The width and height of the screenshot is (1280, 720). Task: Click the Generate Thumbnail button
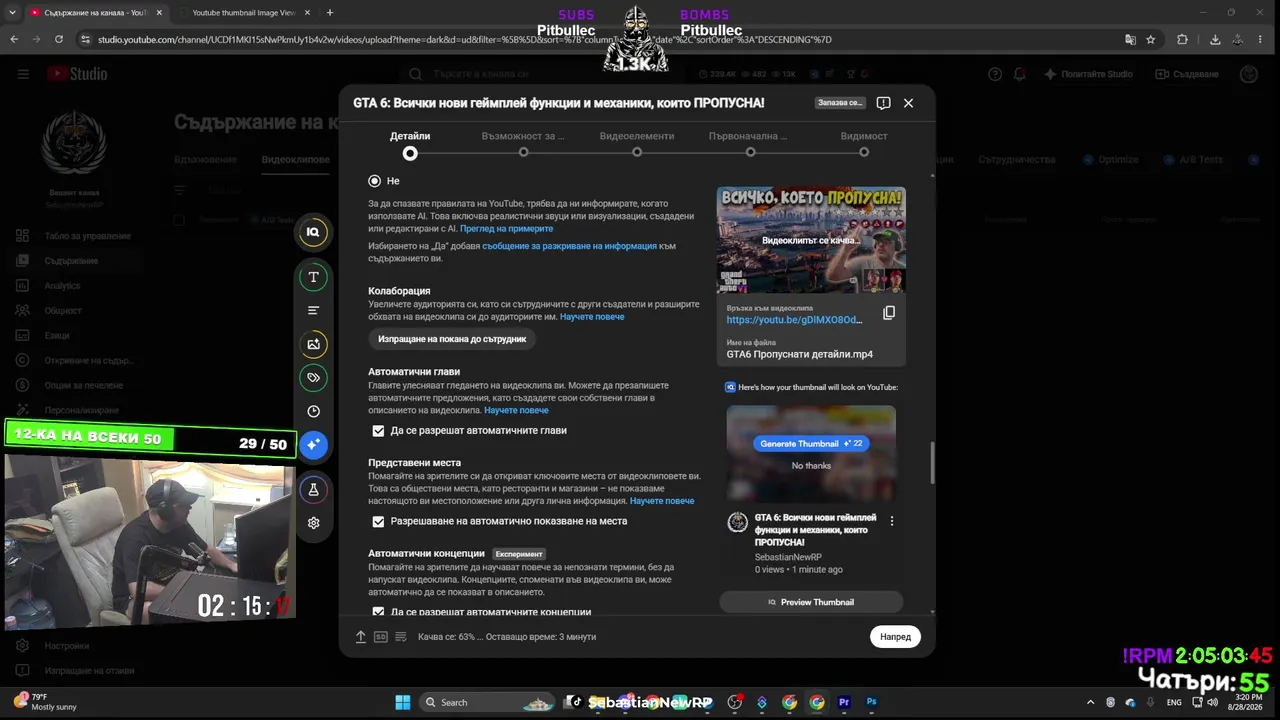point(811,444)
